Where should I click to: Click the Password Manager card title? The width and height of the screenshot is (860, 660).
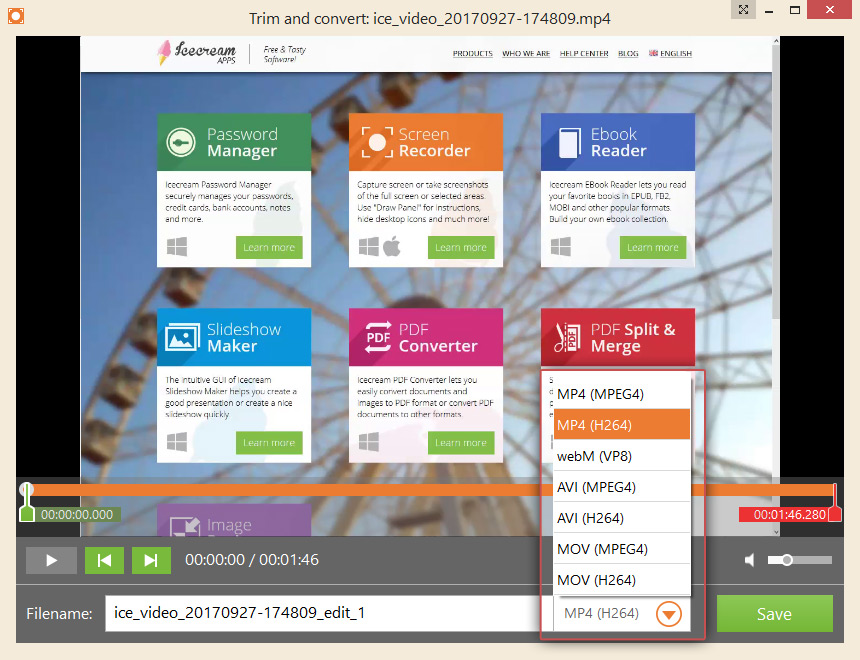click(242, 142)
